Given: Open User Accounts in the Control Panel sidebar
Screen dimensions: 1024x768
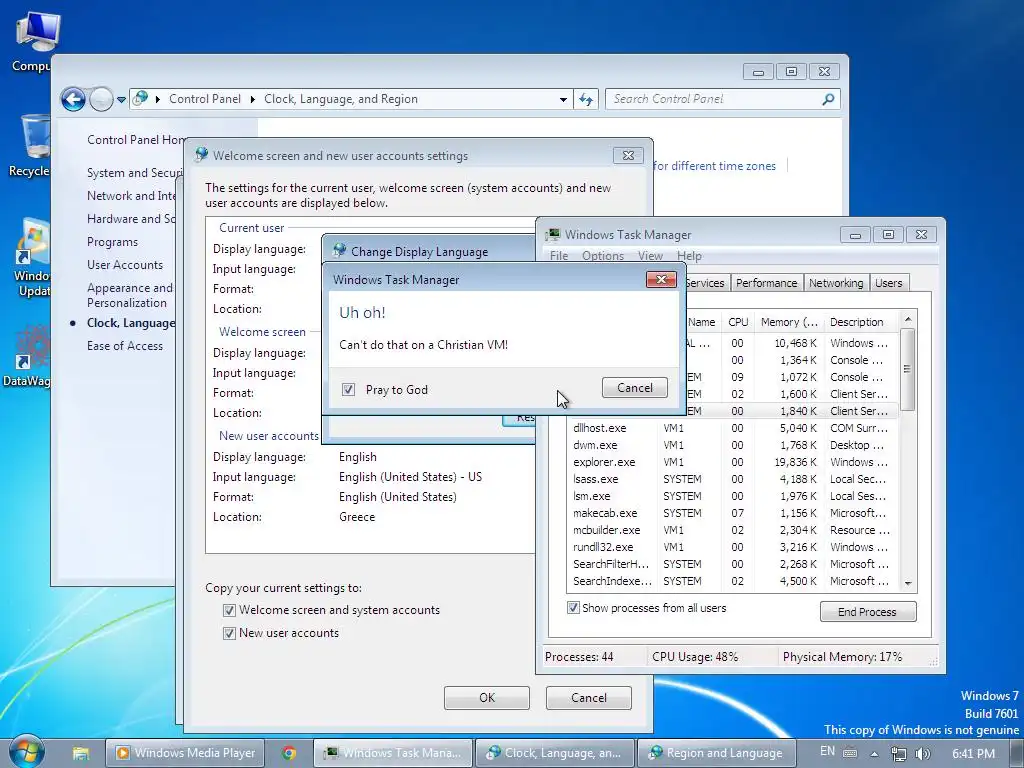Looking at the screenshot, I should 125,264.
